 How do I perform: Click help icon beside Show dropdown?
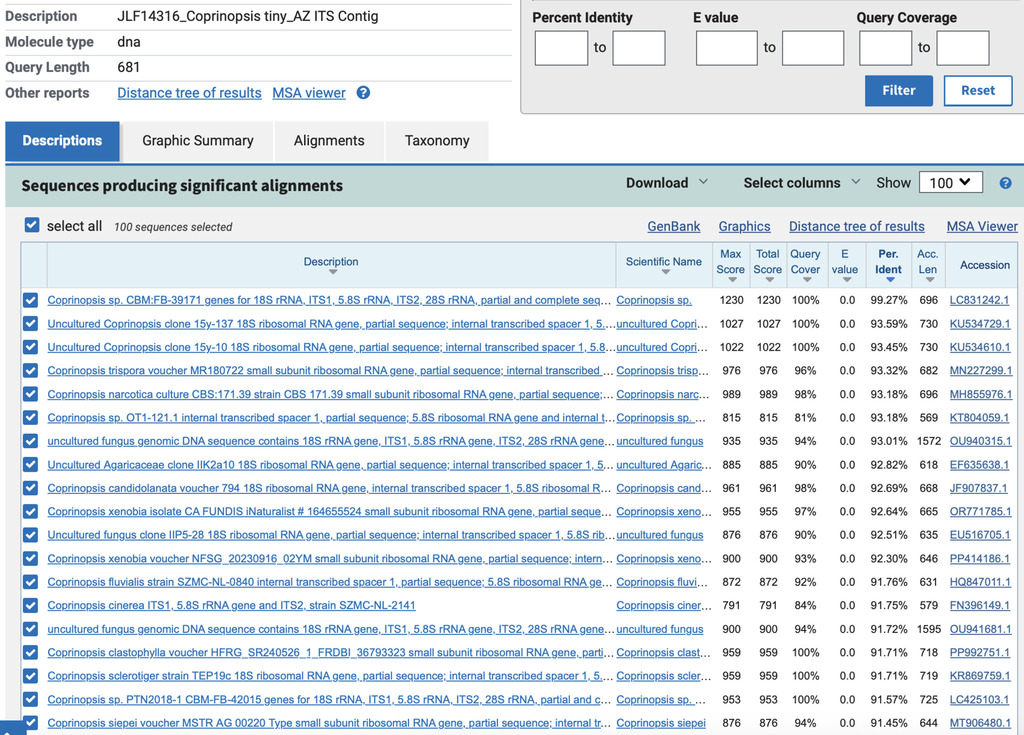1005,184
